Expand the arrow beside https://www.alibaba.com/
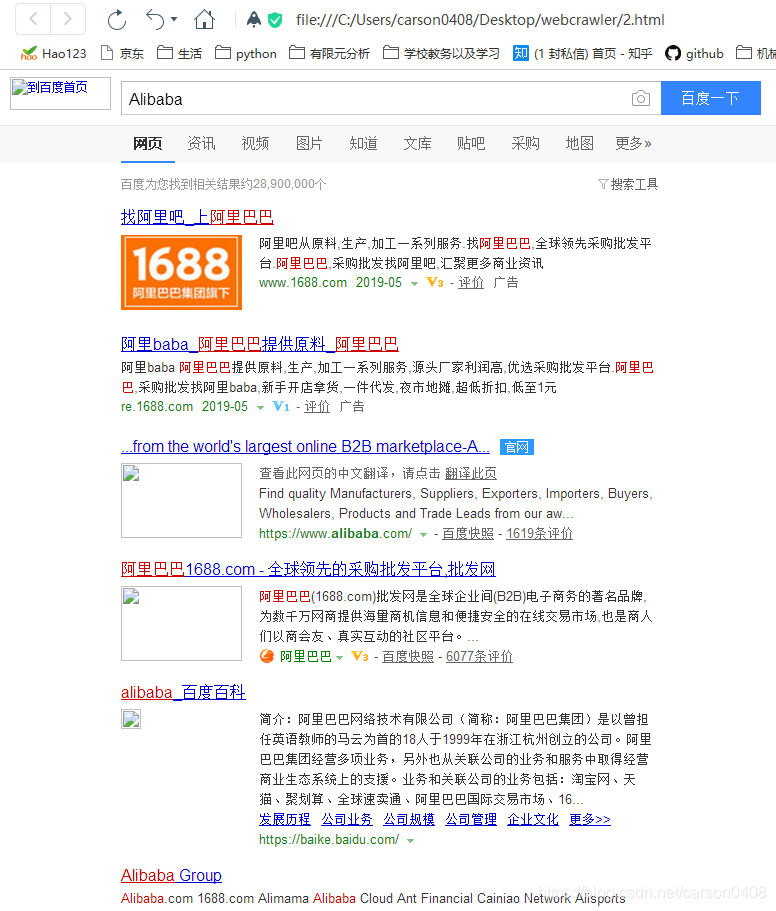The height and width of the screenshot is (911, 776). tap(423, 535)
